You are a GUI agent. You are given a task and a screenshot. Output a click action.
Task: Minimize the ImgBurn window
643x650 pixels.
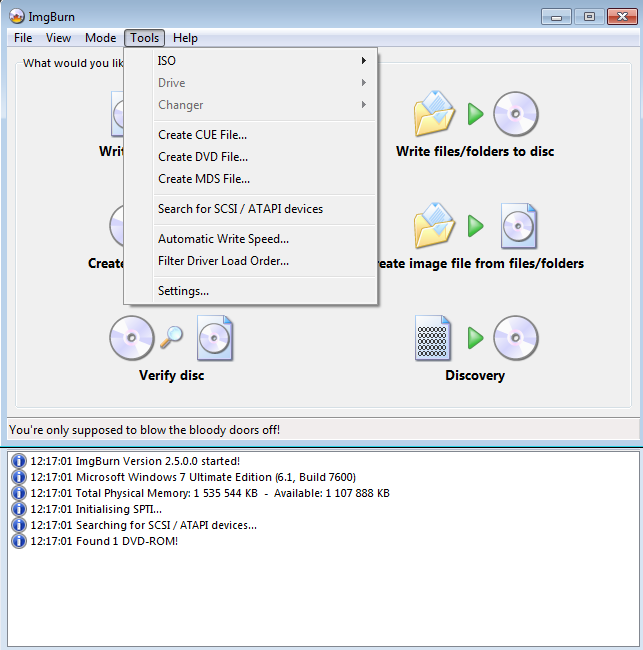click(x=556, y=17)
